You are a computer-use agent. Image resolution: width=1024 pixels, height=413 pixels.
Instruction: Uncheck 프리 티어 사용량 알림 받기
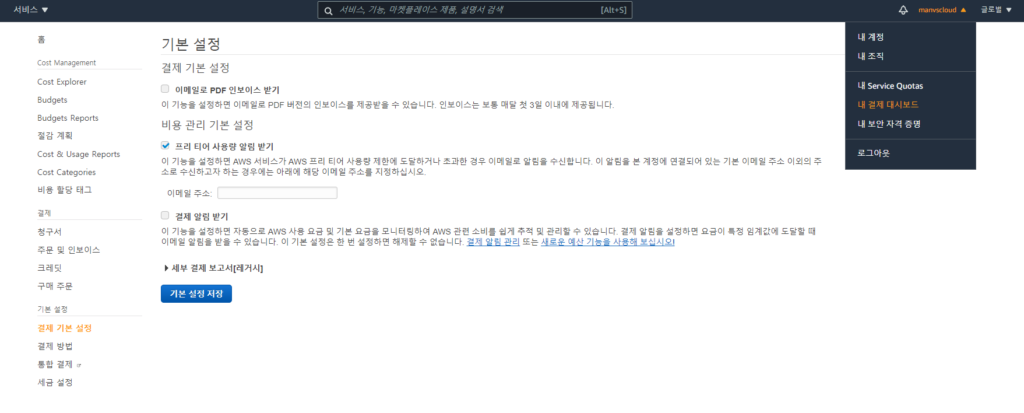pyautogui.click(x=166, y=145)
